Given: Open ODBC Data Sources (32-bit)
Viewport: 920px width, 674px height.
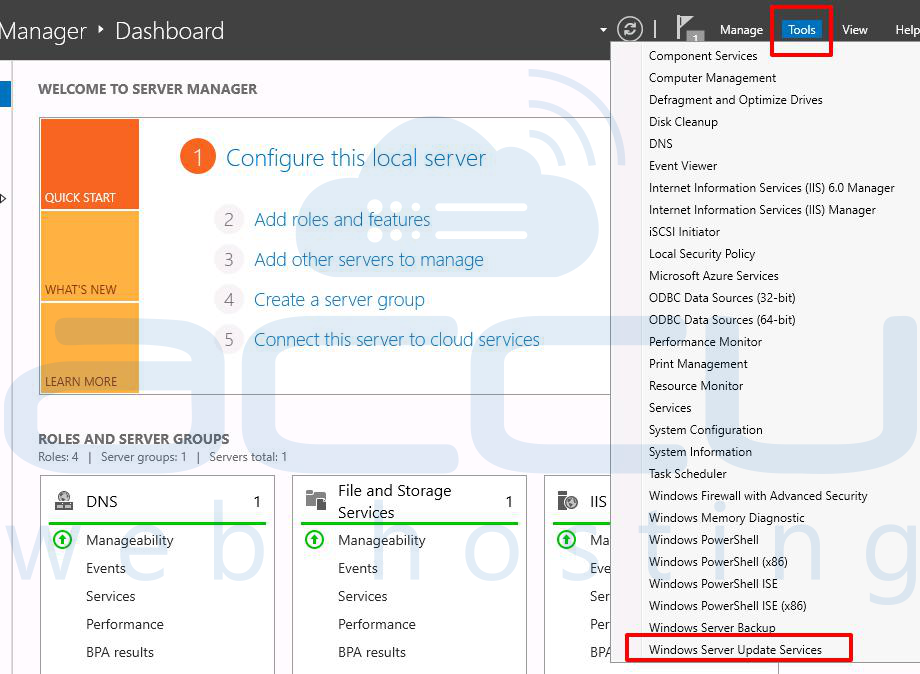Looking at the screenshot, I should click(x=722, y=298).
